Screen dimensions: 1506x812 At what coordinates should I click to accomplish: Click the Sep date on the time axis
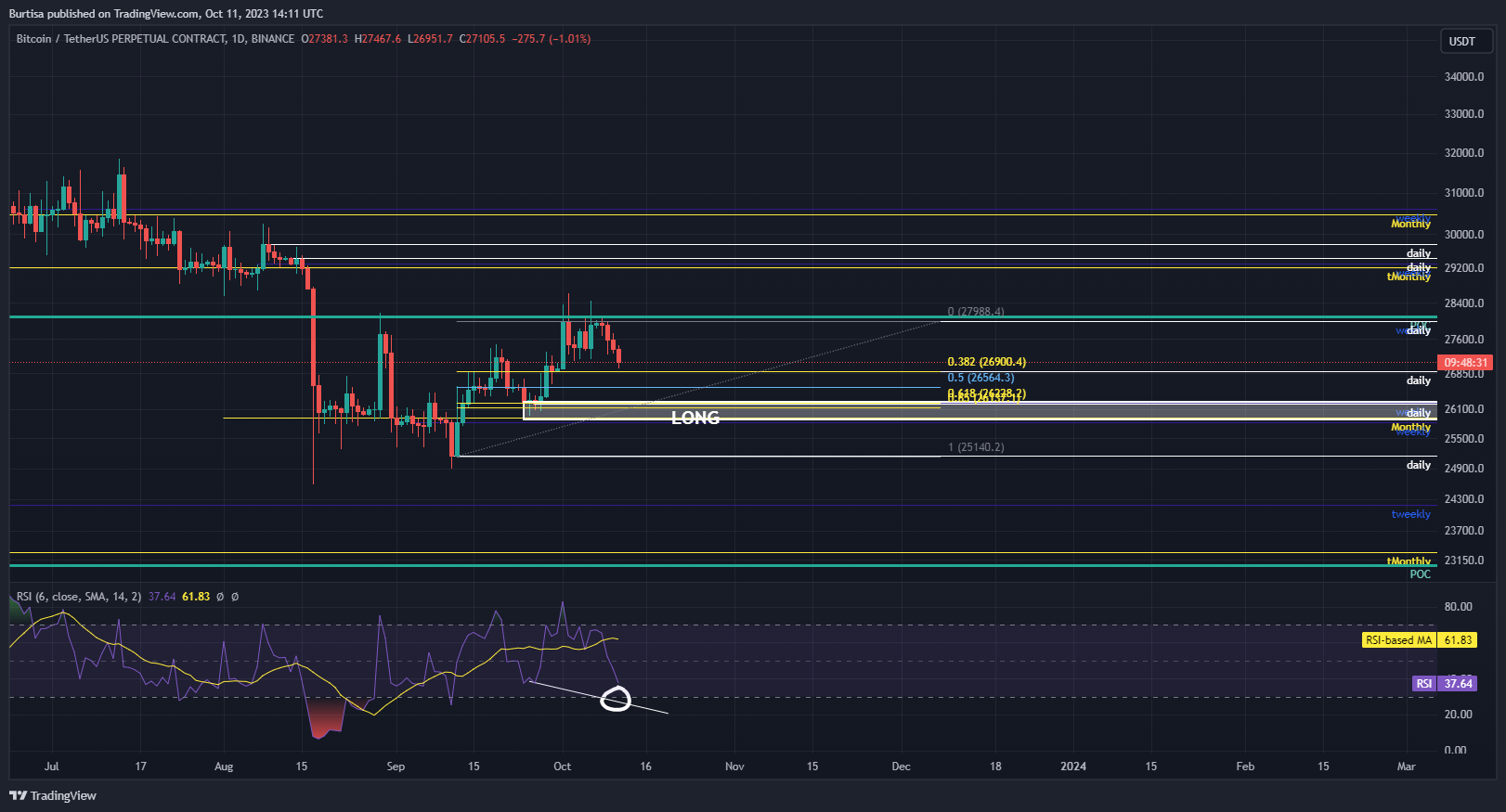click(x=396, y=767)
